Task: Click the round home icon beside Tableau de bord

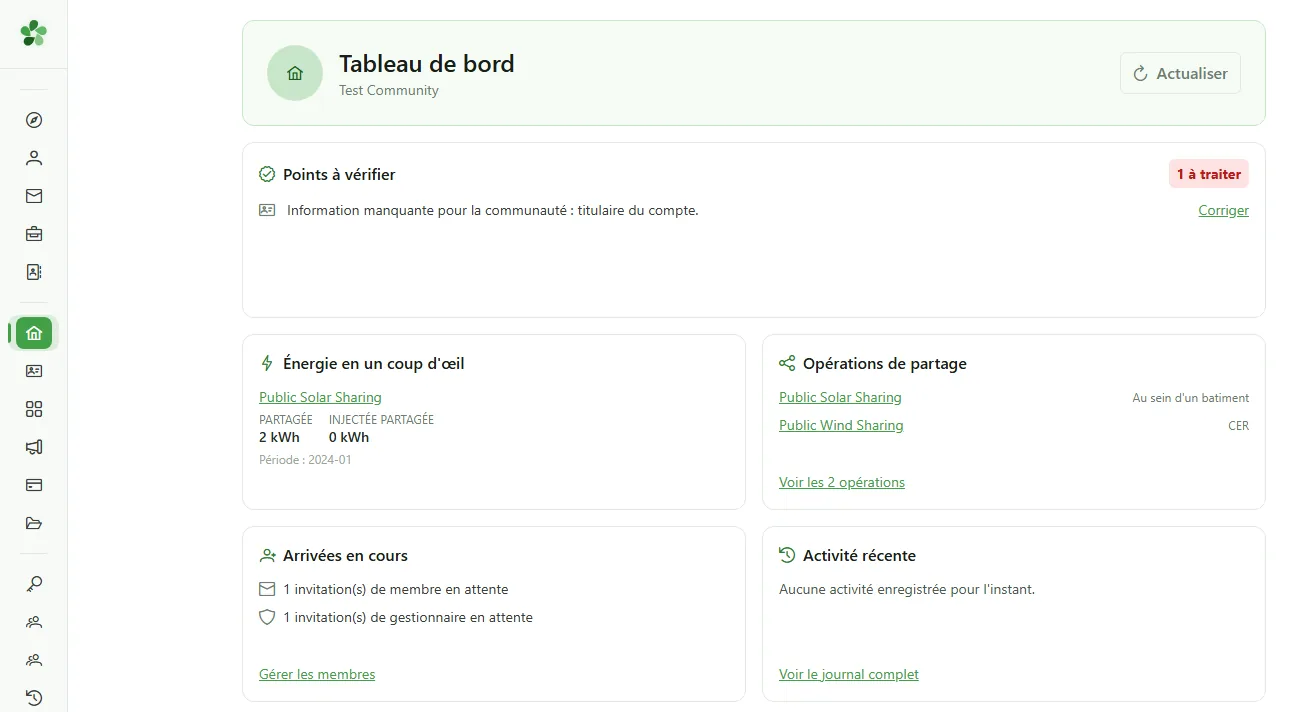Action: tap(295, 73)
